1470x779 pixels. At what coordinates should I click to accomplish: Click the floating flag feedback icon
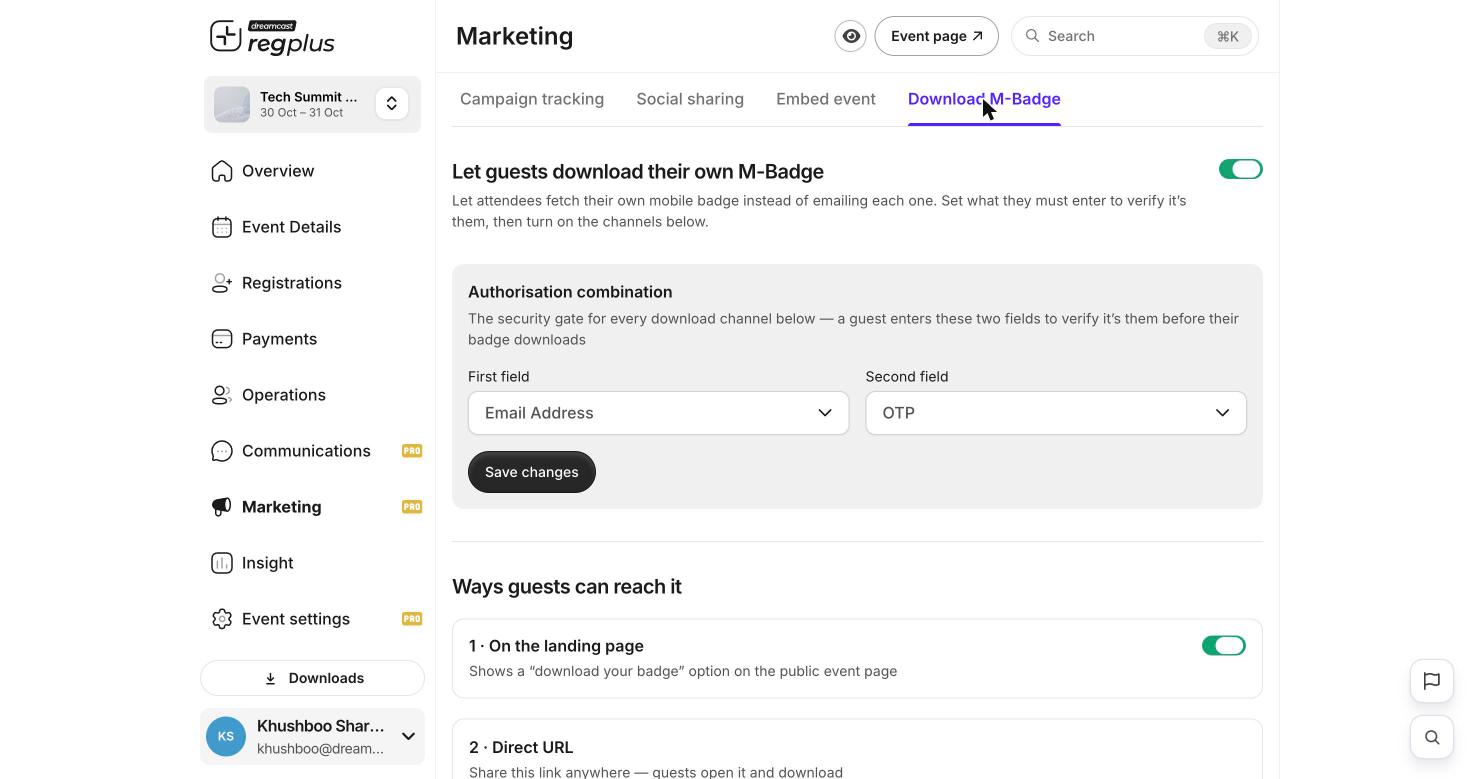pos(1432,681)
